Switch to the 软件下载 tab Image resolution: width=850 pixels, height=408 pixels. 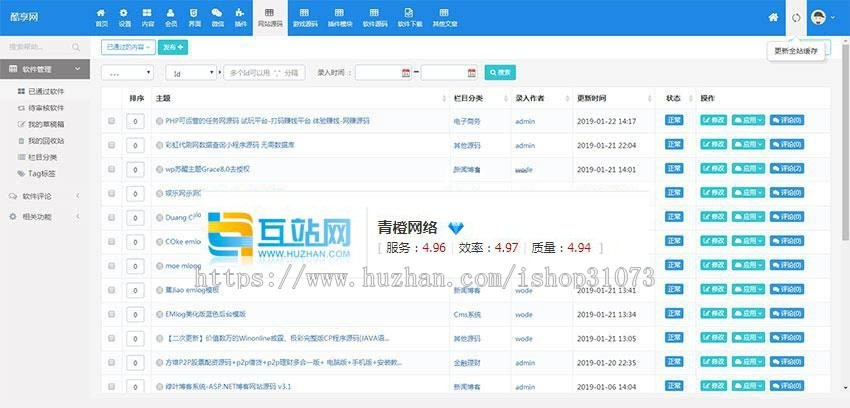pyautogui.click(x=409, y=18)
